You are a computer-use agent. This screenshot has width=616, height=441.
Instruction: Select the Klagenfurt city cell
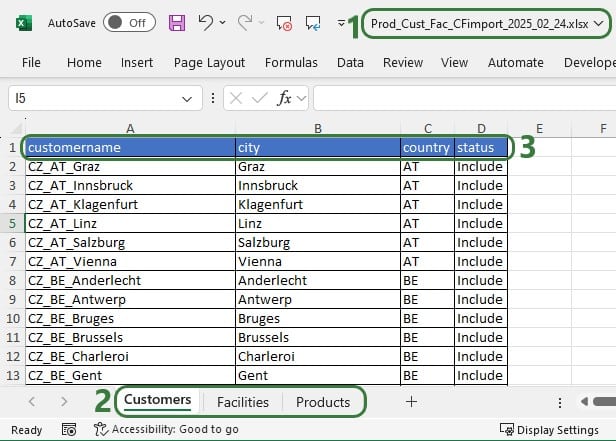[x=318, y=204]
